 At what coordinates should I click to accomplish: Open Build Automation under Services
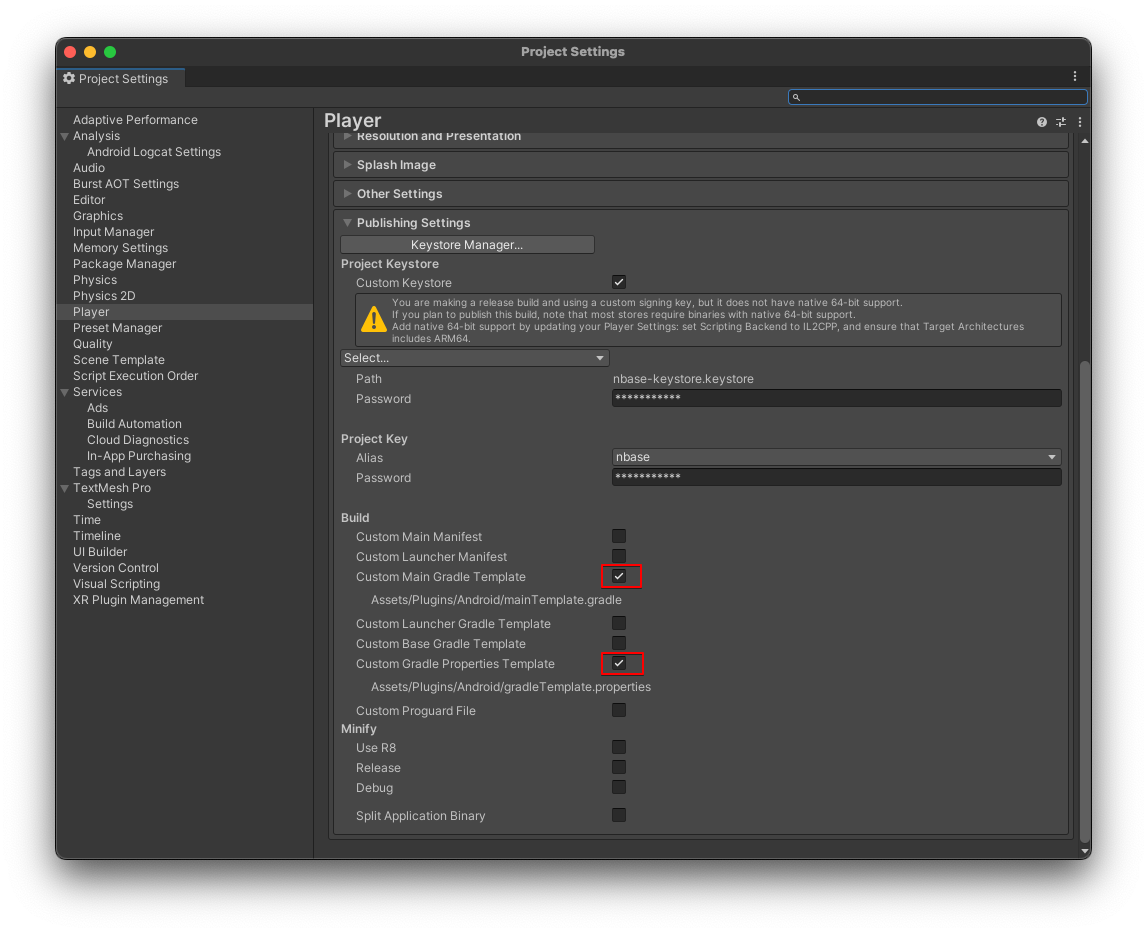coord(135,424)
